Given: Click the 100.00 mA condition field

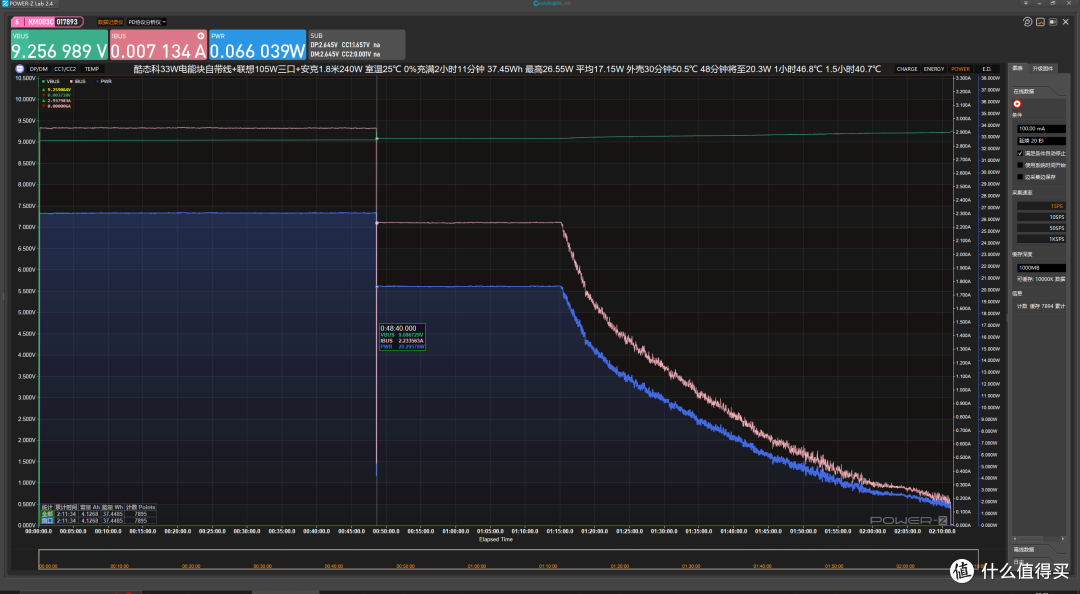Looking at the screenshot, I should (x=1041, y=128).
